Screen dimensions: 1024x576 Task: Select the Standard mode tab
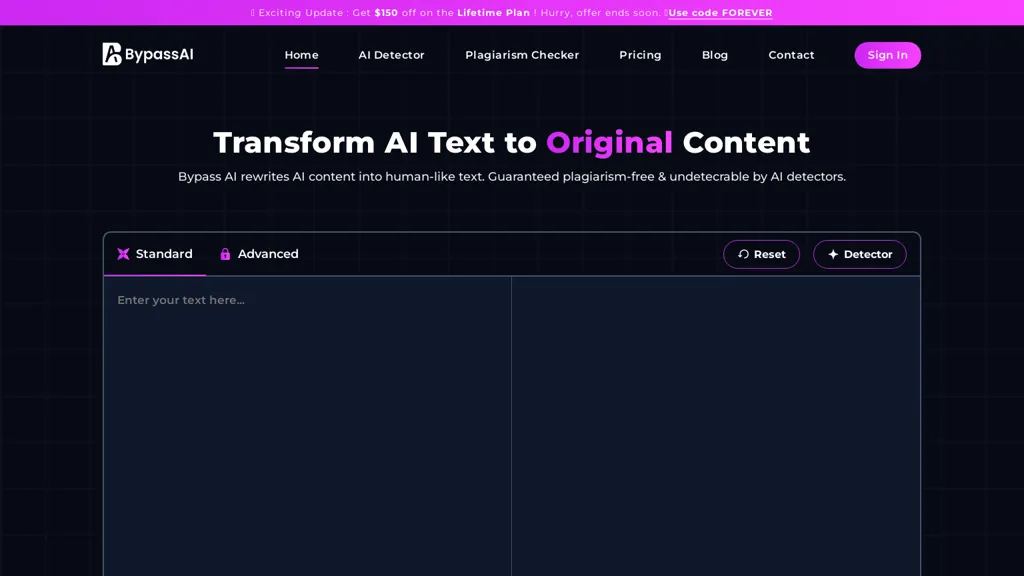155,254
